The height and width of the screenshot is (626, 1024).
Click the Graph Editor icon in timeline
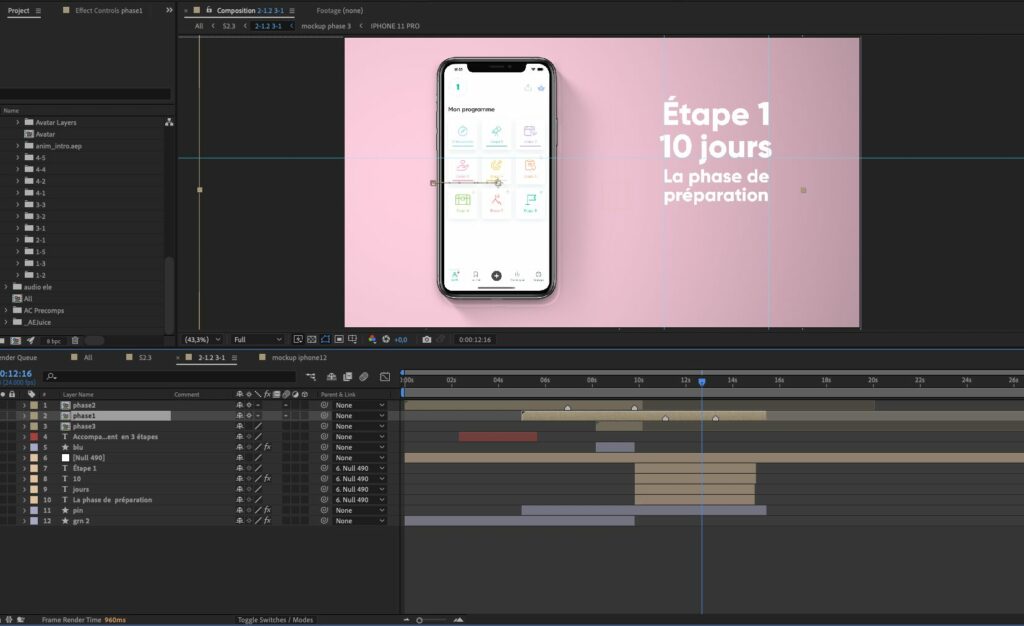pyautogui.click(x=385, y=377)
